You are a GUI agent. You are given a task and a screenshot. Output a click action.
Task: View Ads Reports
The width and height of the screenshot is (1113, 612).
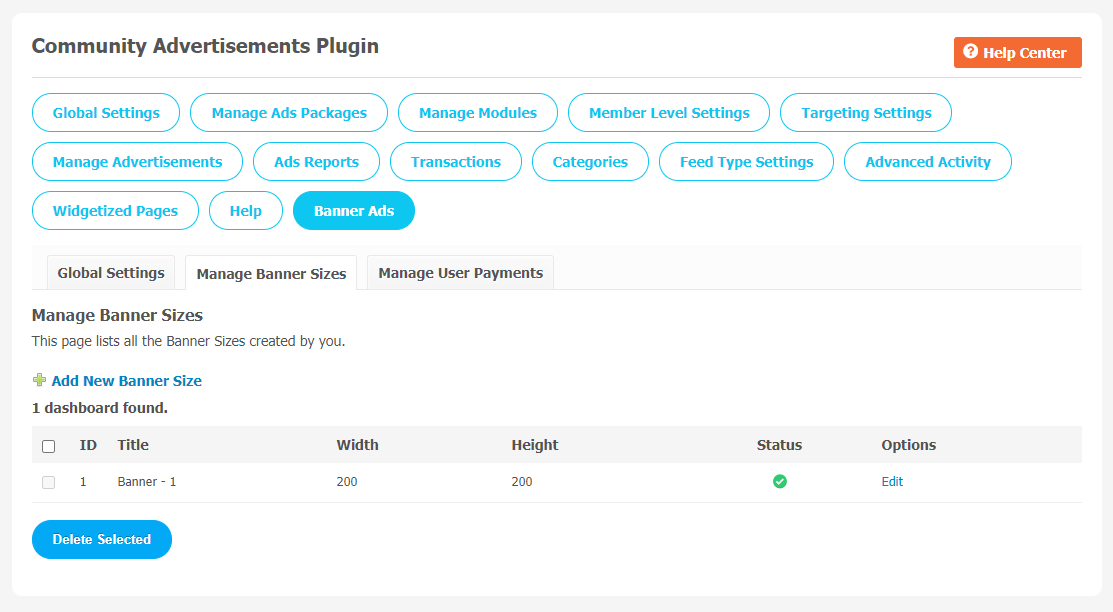click(317, 162)
